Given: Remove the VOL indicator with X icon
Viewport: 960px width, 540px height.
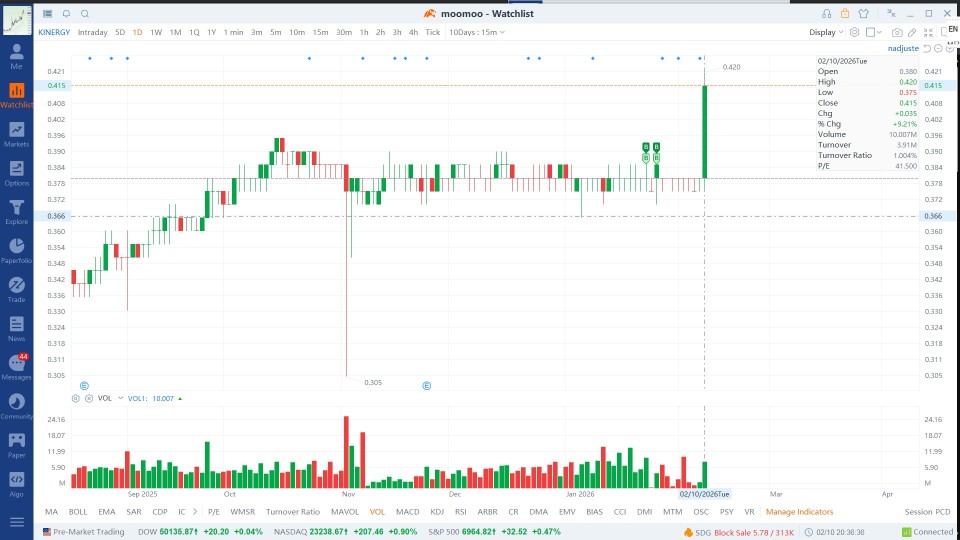Looking at the screenshot, I should tap(89, 399).
